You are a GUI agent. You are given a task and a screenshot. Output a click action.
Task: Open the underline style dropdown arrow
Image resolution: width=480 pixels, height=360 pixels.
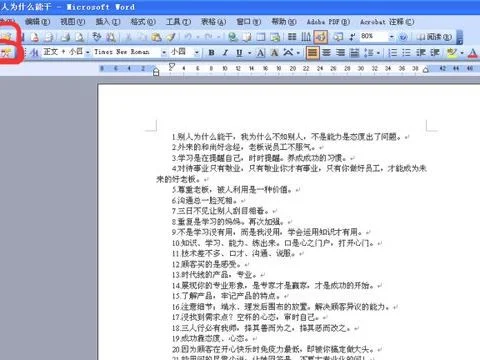(x=249, y=53)
